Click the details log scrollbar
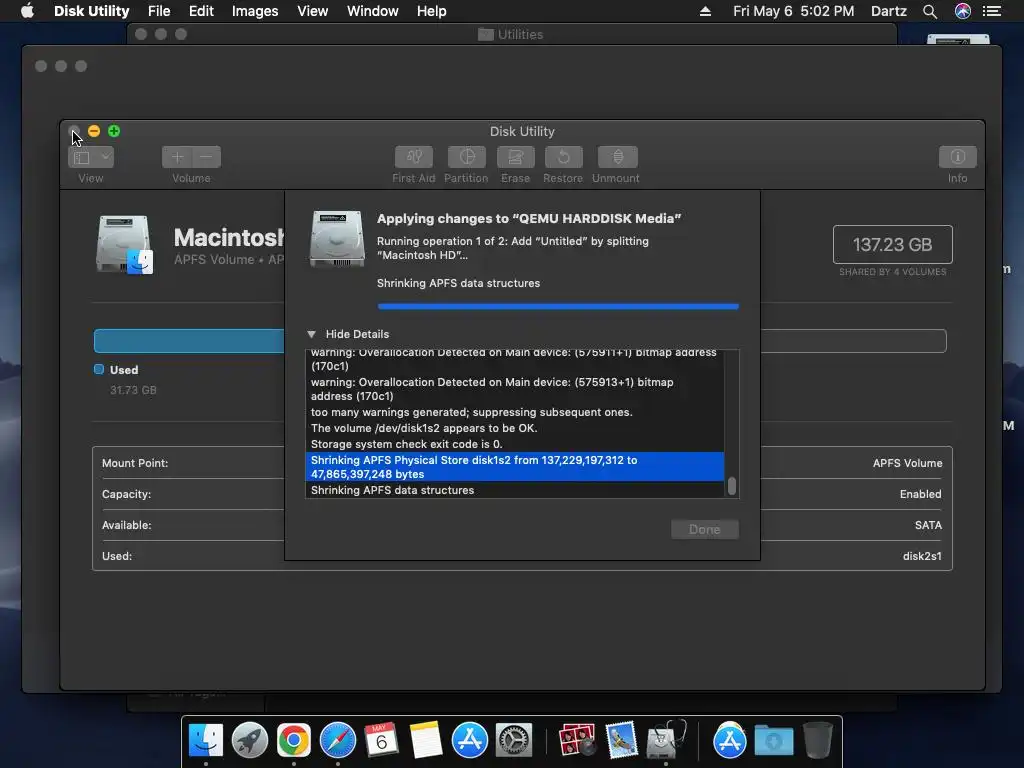 click(731, 485)
